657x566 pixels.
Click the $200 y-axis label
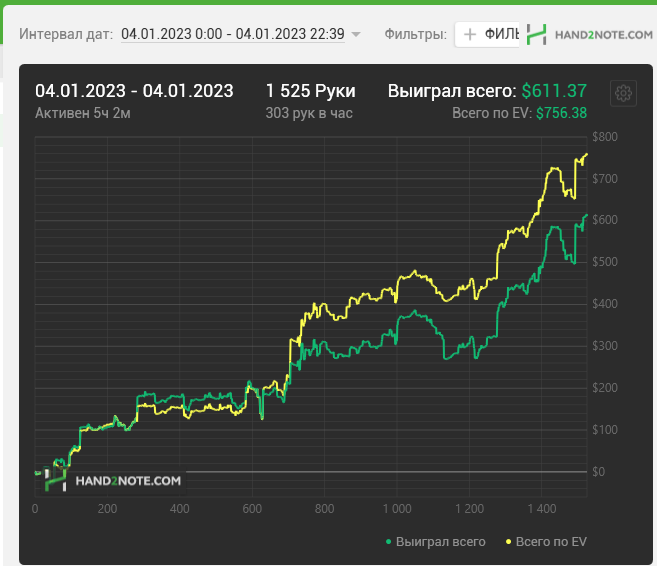point(605,388)
